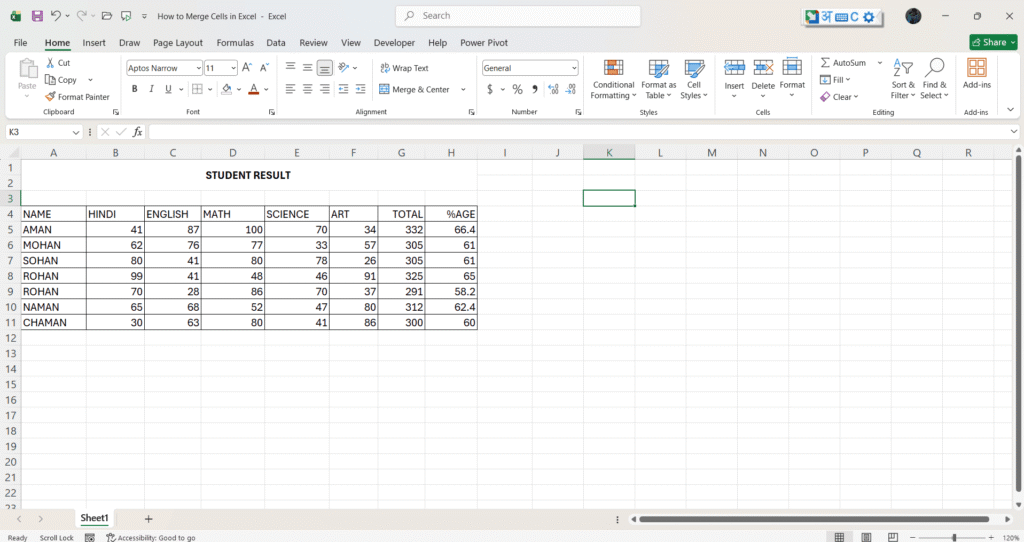This screenshot has height=542, width=1024.
Task: Expand Merge & Center dropdown arrow
Action: click(463, 89)
